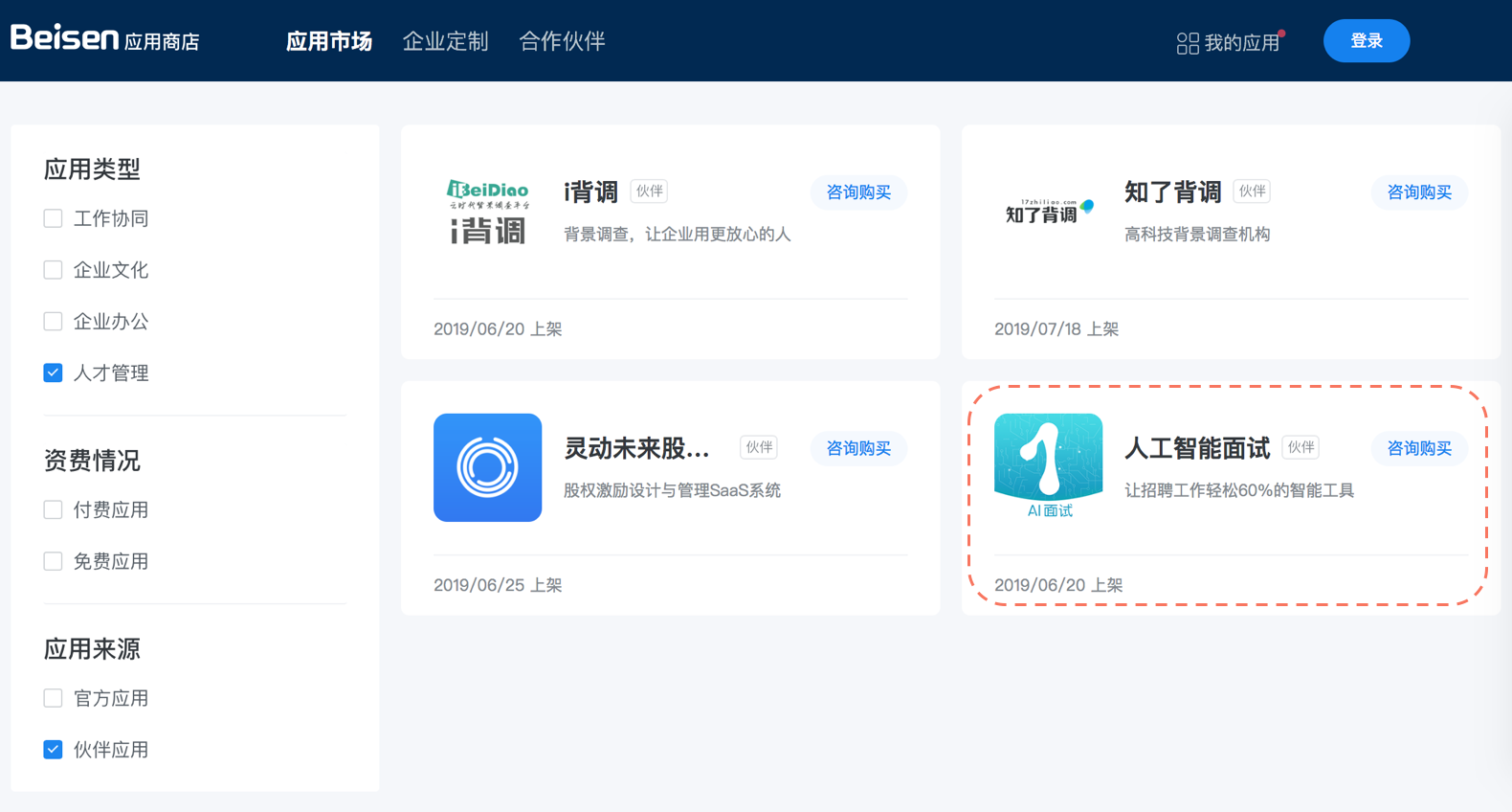This screenshot has width=1512, height=812.
Task: Click description 高科技背景调查机构
Action: (x=1197, y=235)
